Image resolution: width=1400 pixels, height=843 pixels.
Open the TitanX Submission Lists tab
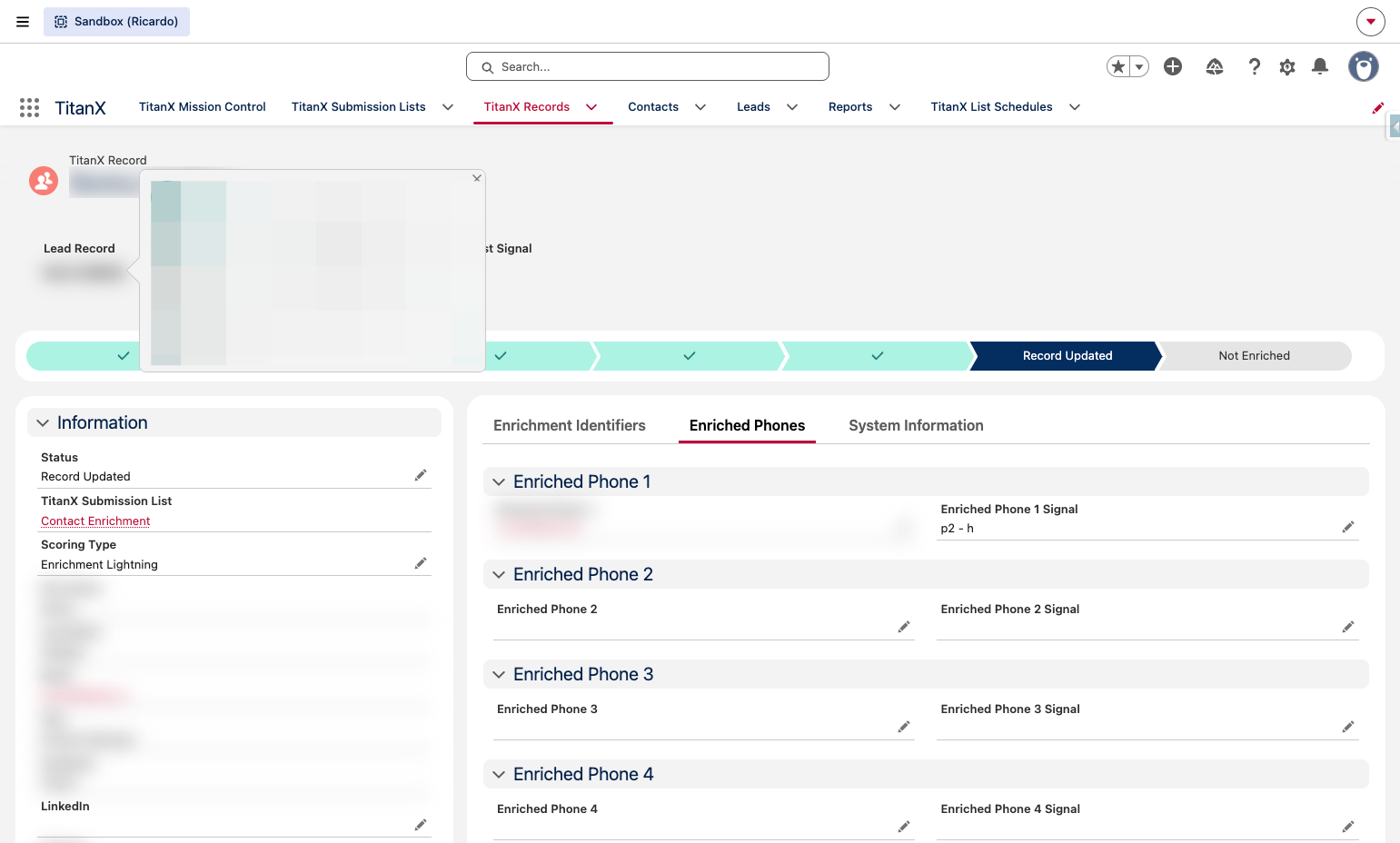(x=359, y=107)
